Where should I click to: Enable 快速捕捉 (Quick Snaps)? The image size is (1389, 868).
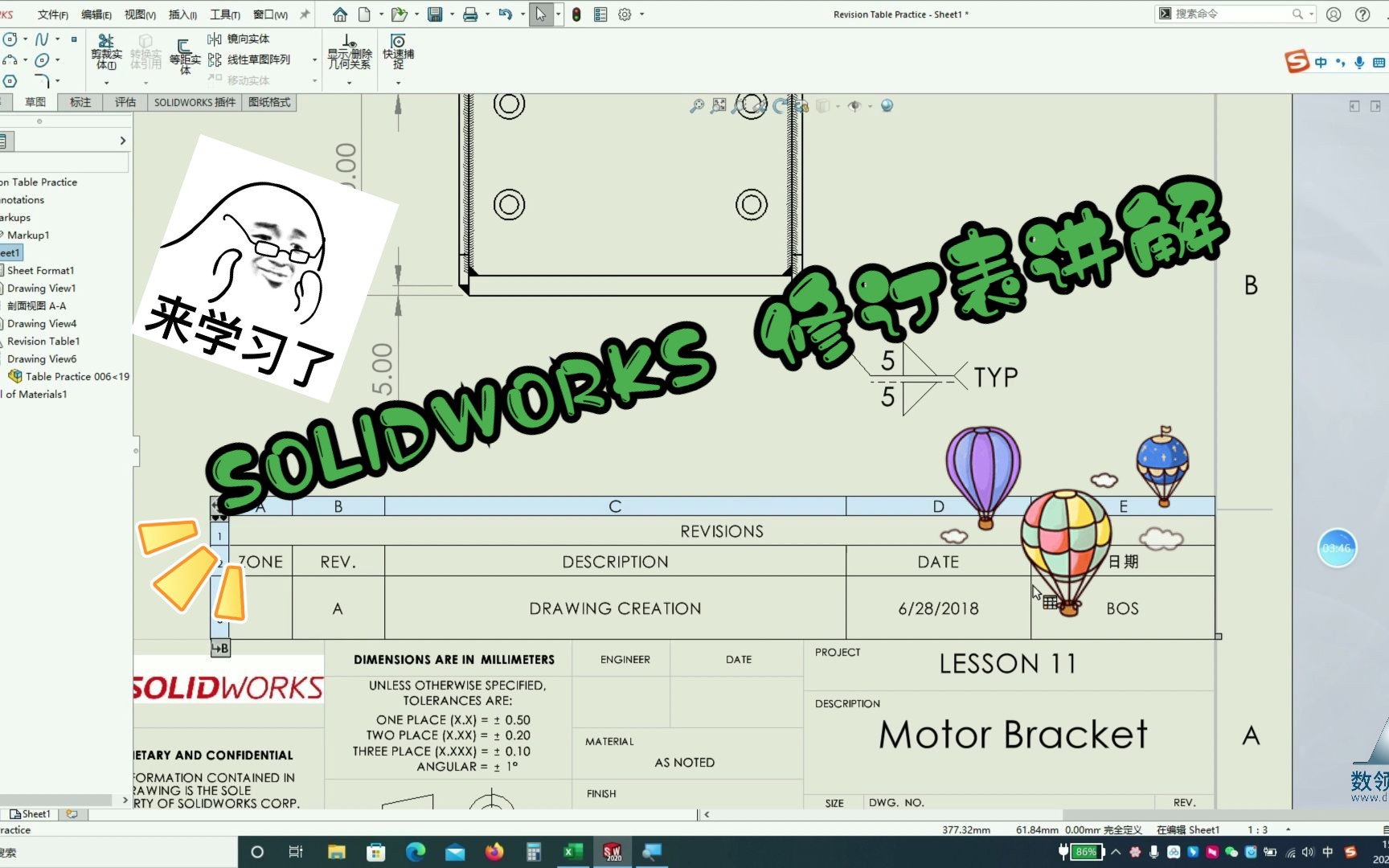(397, 52)
